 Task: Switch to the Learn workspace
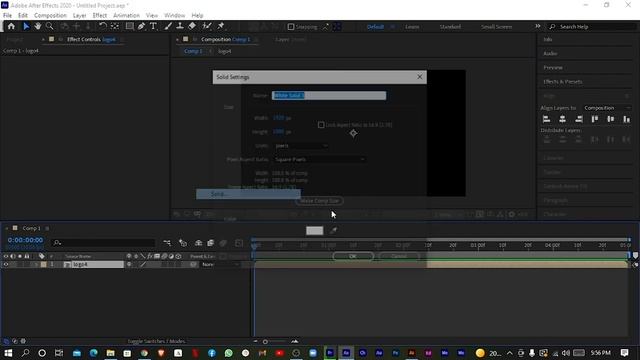412,27
